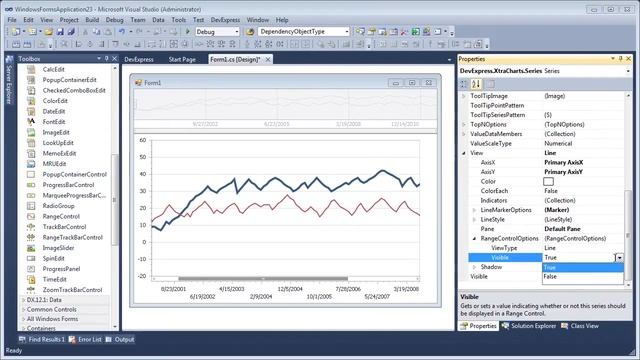The image size is (640, 360).
Task: Choose True in the Visible dropdown list
Action: 582,267
